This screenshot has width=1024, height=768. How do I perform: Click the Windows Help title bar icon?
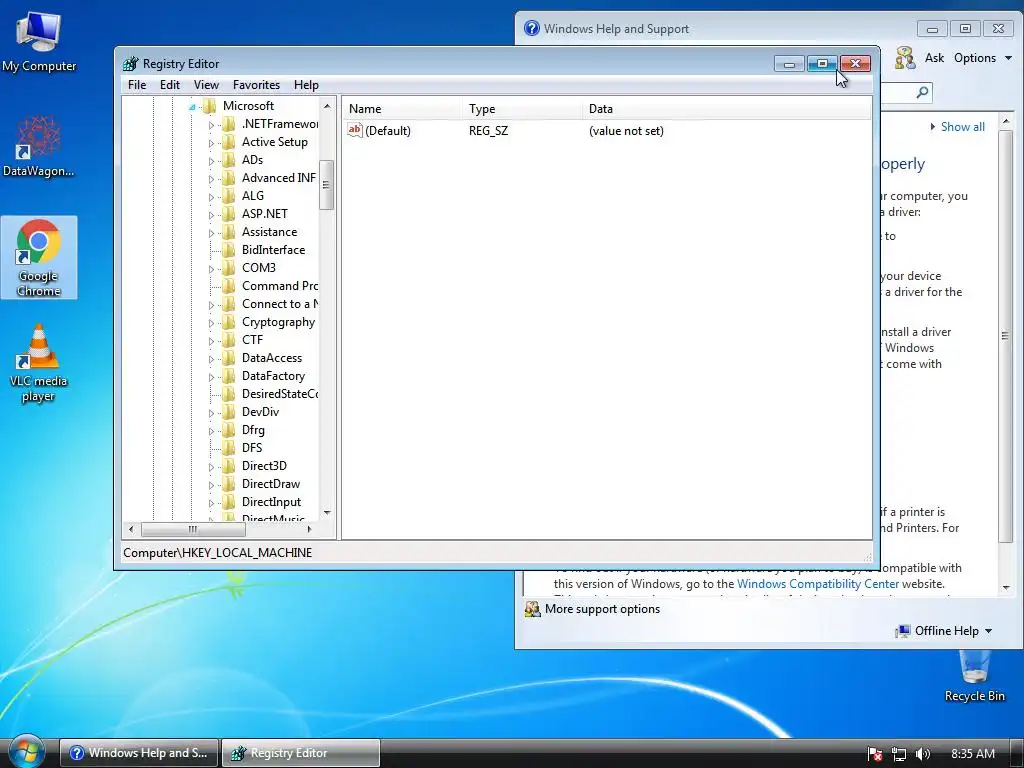pos(532,28)
